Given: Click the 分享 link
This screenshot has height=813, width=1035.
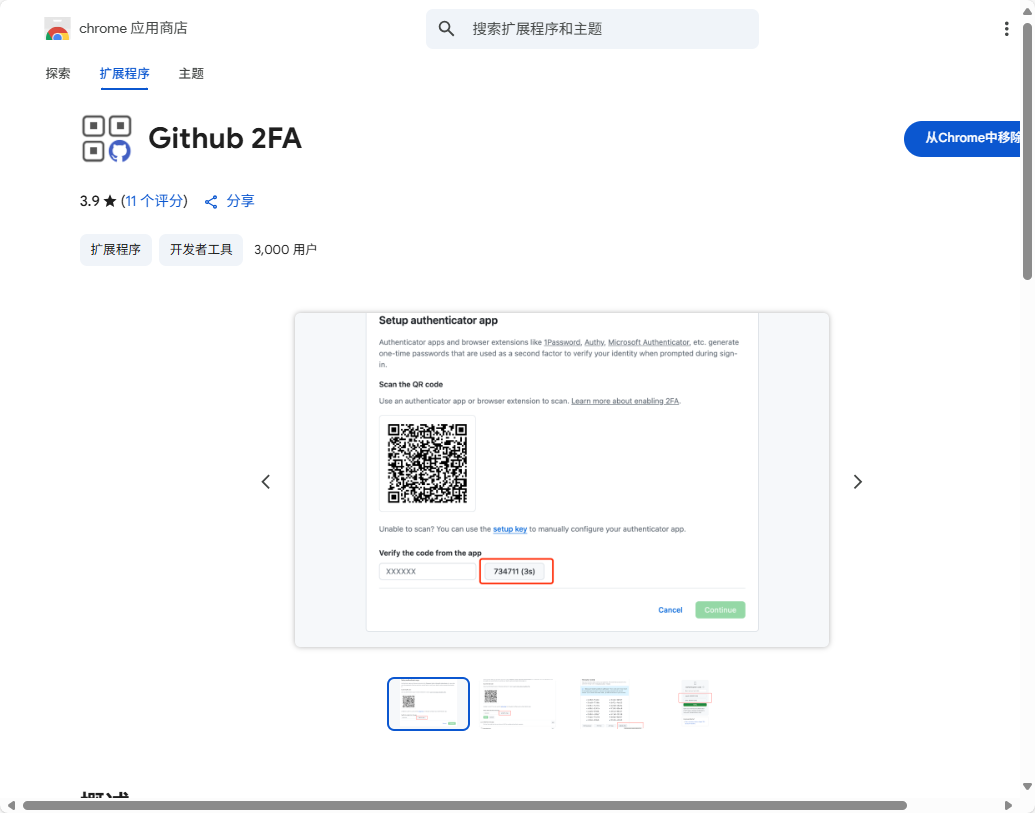Looking at the screenshot, I should 240,201.
